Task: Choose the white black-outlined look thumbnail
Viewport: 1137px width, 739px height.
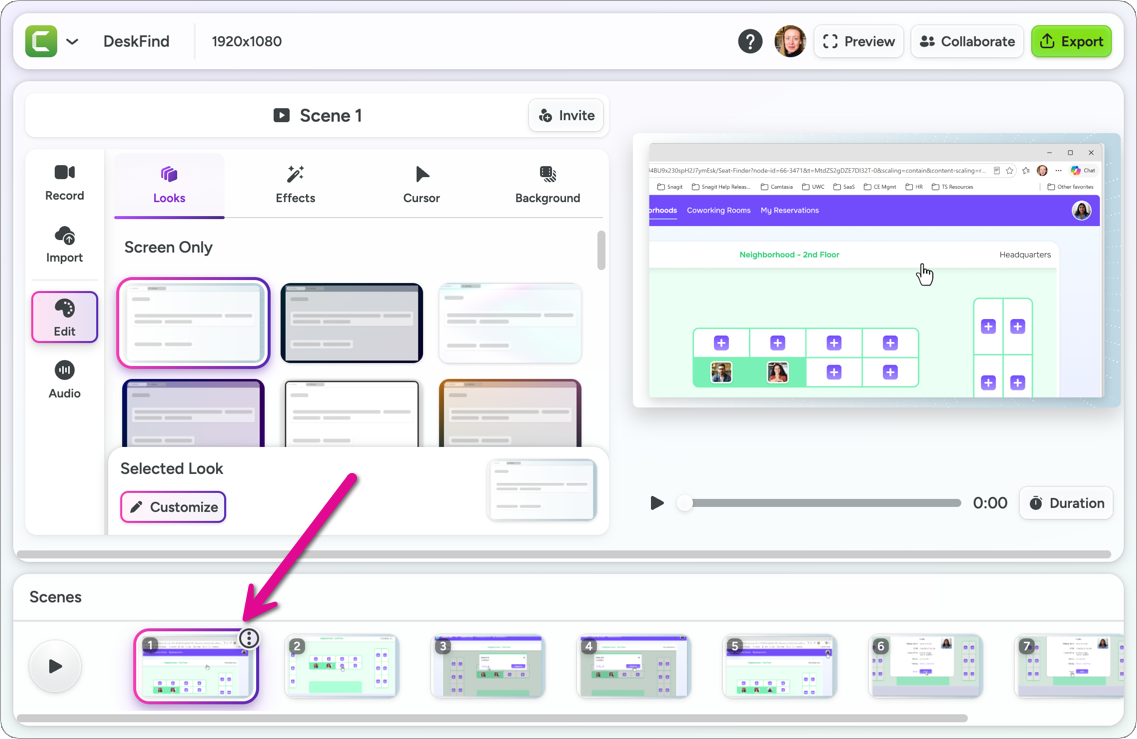Action: 352,413
